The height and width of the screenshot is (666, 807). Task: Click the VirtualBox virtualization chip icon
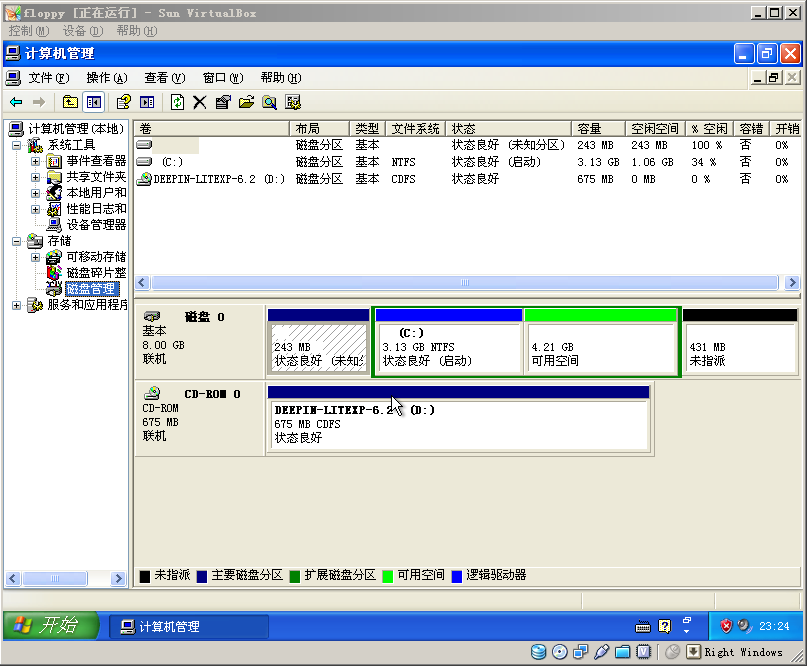[644, 652]
